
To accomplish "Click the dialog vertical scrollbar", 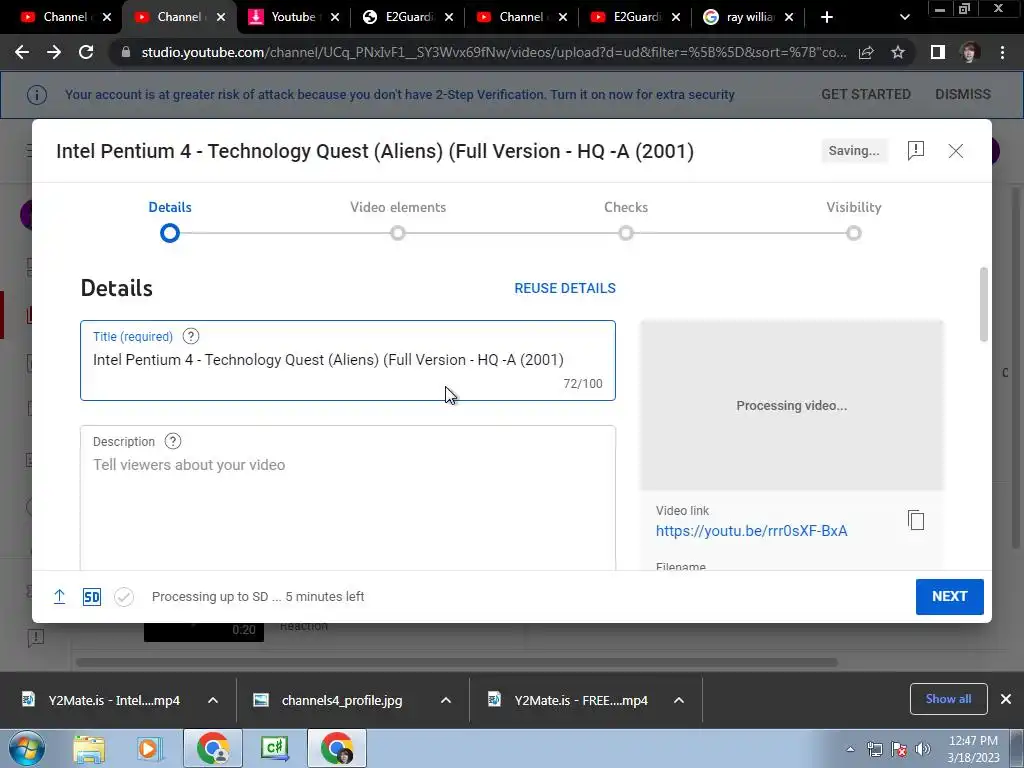I will [x=984, y=304].
